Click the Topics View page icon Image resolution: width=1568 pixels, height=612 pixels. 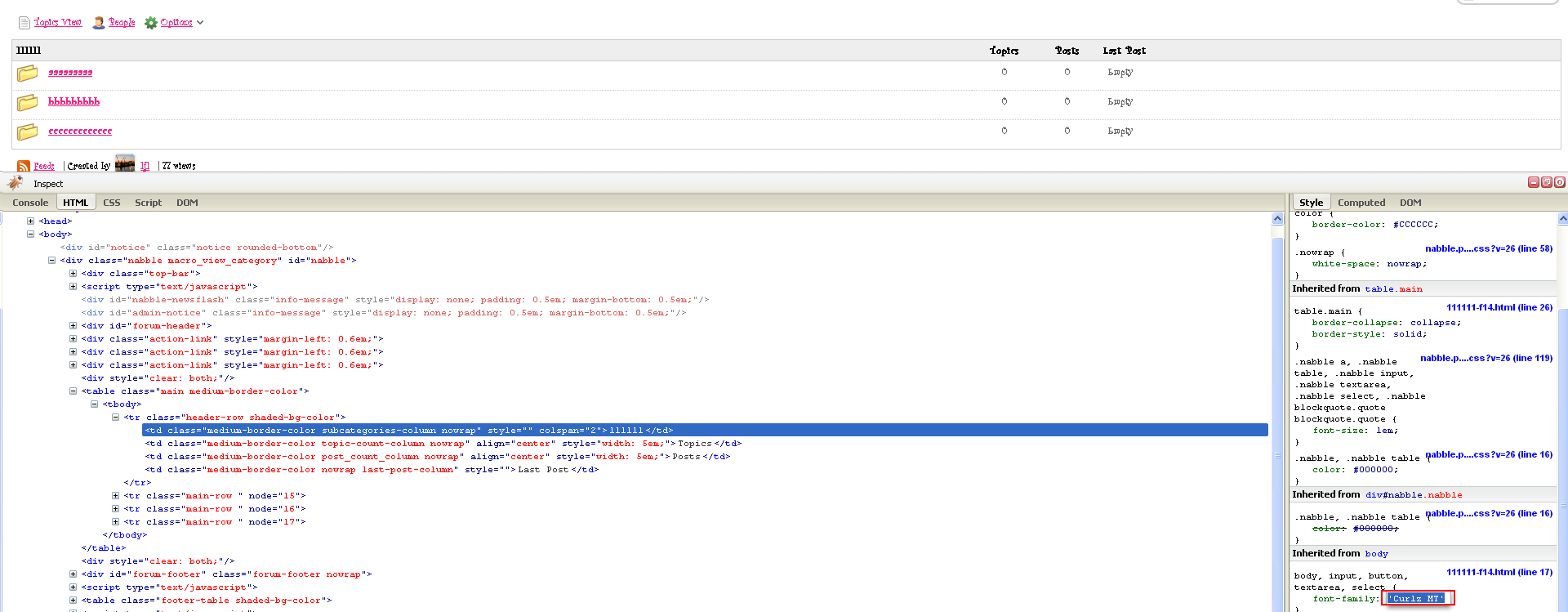[24, 23]
